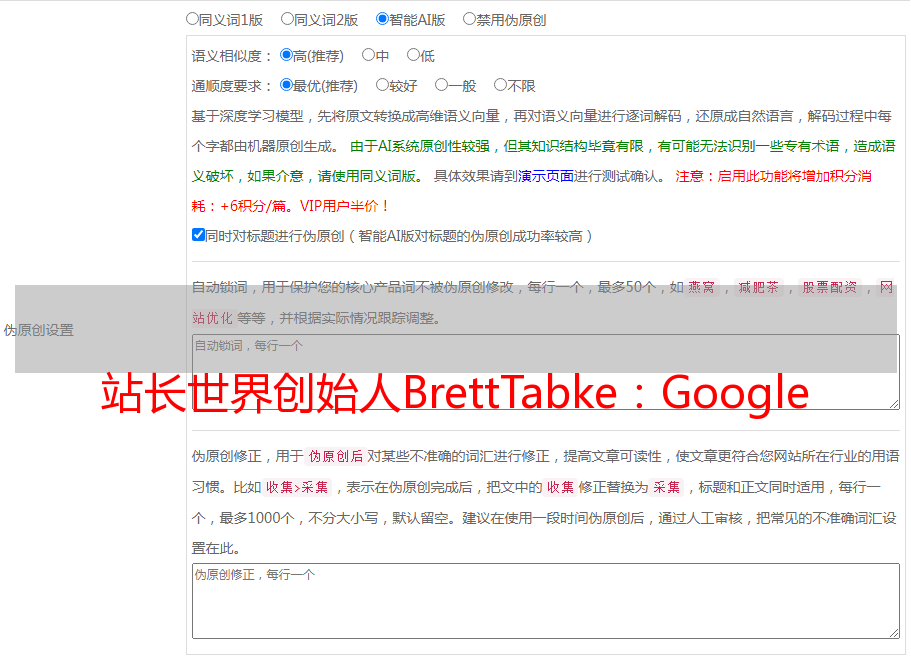Screen dimensions: 911x658
Task: Click the 自动锁词 textarea resize handle
Action: click(x=894, y=404)
